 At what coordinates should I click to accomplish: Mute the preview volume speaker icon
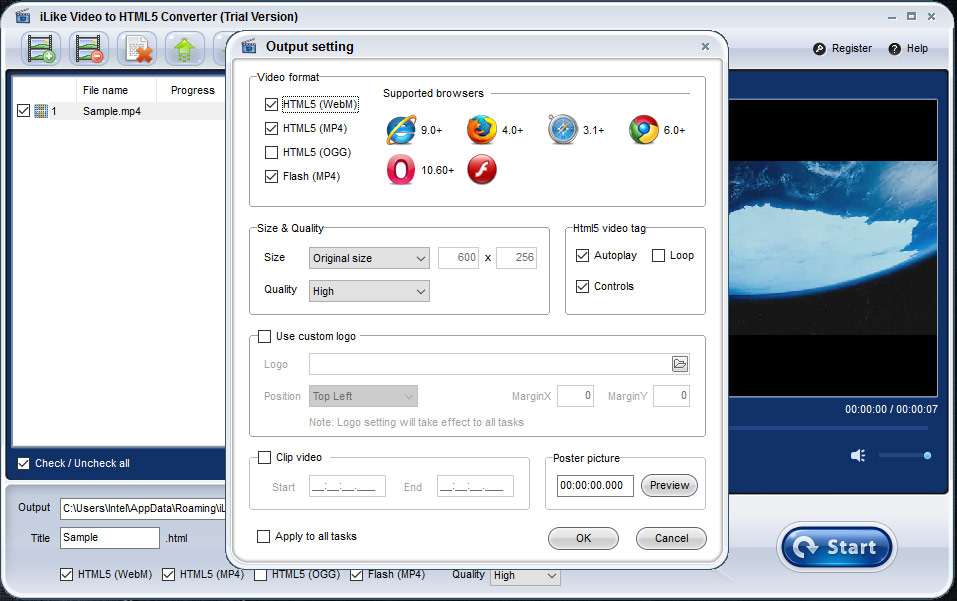coord(858,456)
